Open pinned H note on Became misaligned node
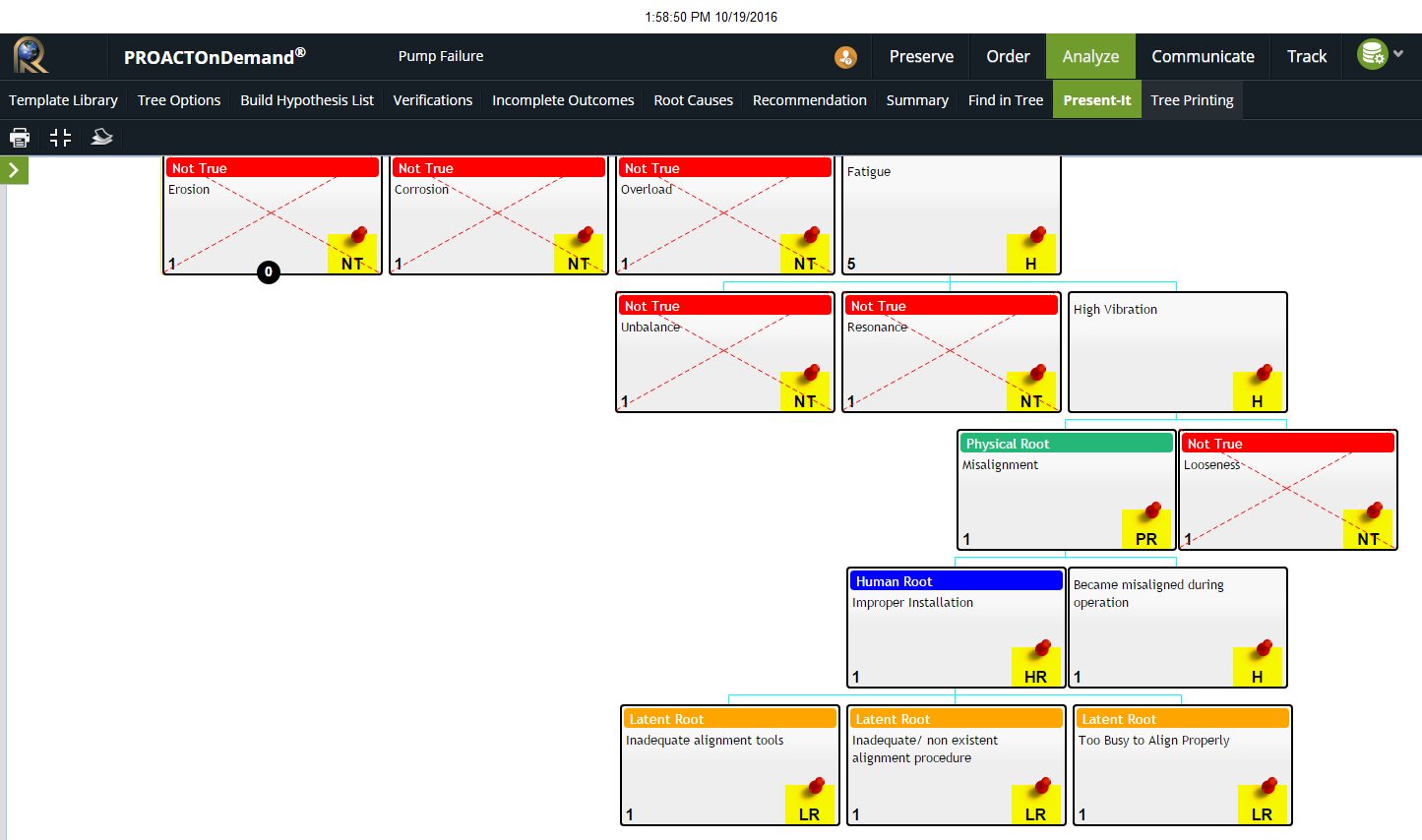 [1258, 666]
